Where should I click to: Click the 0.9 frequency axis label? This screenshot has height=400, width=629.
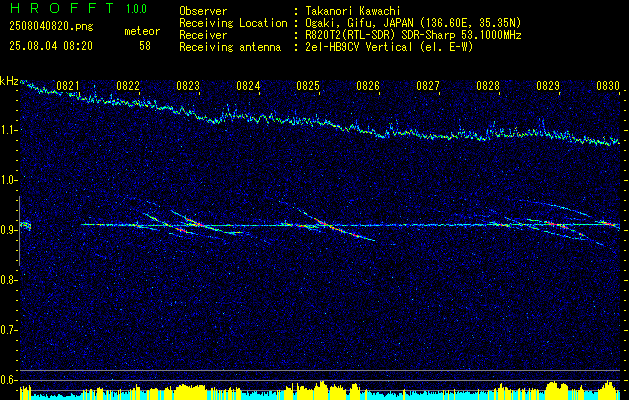8,230
